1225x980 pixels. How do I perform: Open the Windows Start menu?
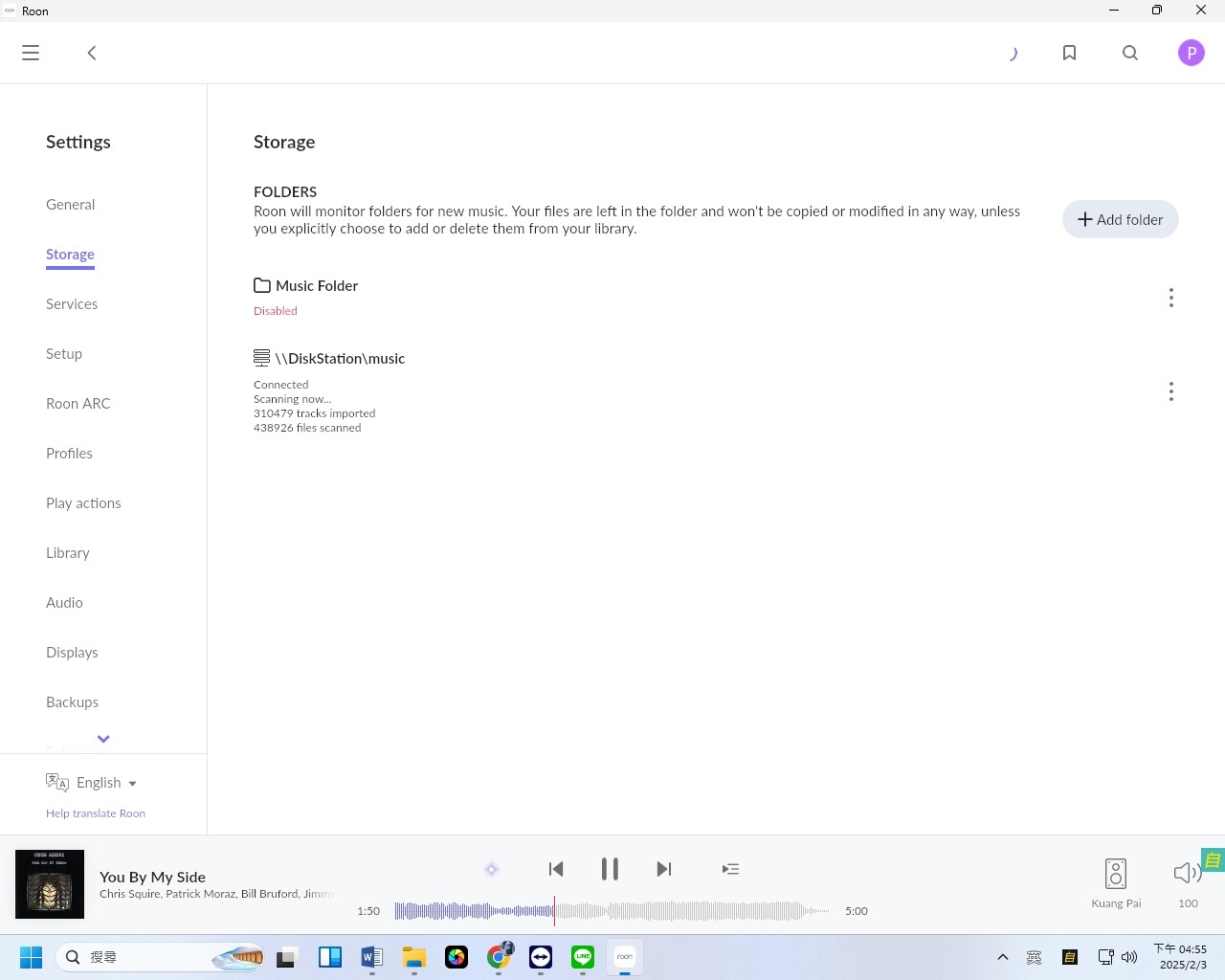coord(31,957)
